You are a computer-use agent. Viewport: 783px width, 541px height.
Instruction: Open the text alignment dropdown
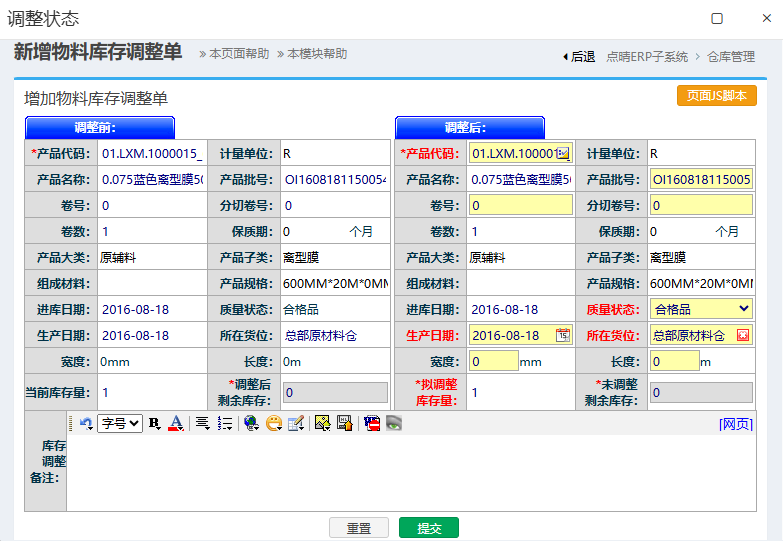pos(203,423)
